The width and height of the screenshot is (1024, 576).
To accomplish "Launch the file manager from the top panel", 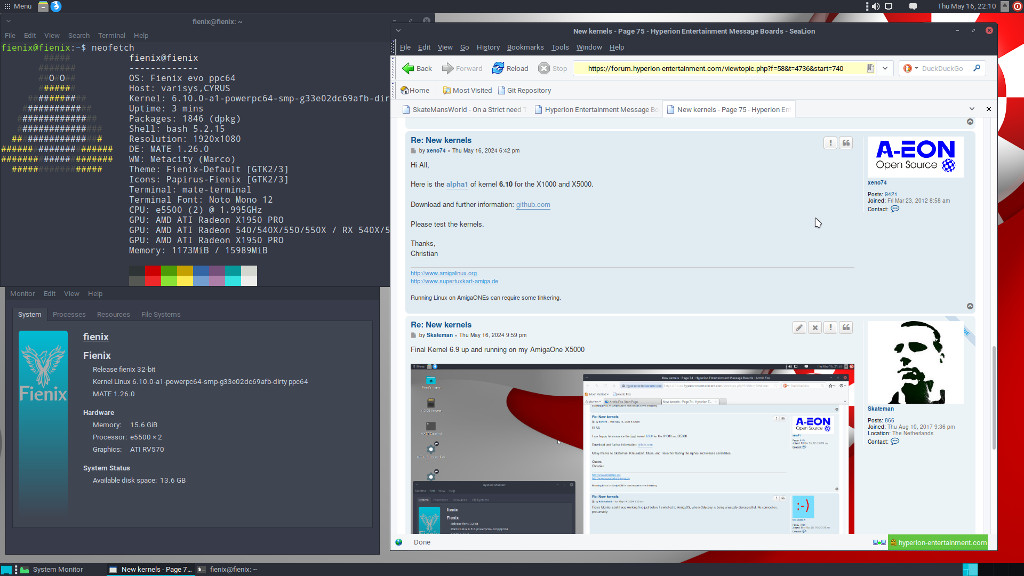I will (x=43, y=6).
